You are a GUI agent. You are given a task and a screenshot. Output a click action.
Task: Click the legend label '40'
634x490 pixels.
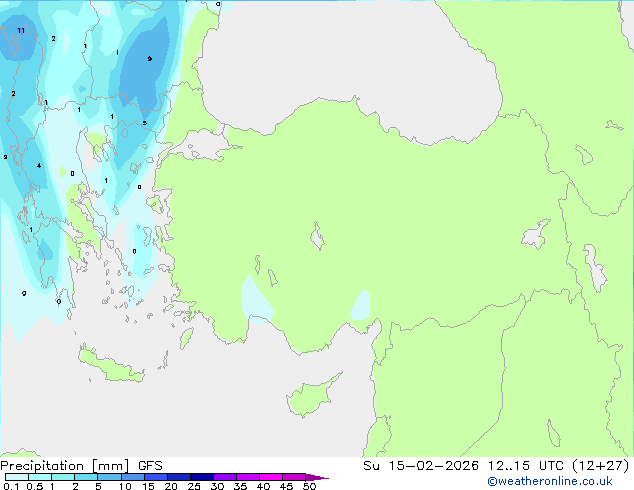tap(263, 486)
